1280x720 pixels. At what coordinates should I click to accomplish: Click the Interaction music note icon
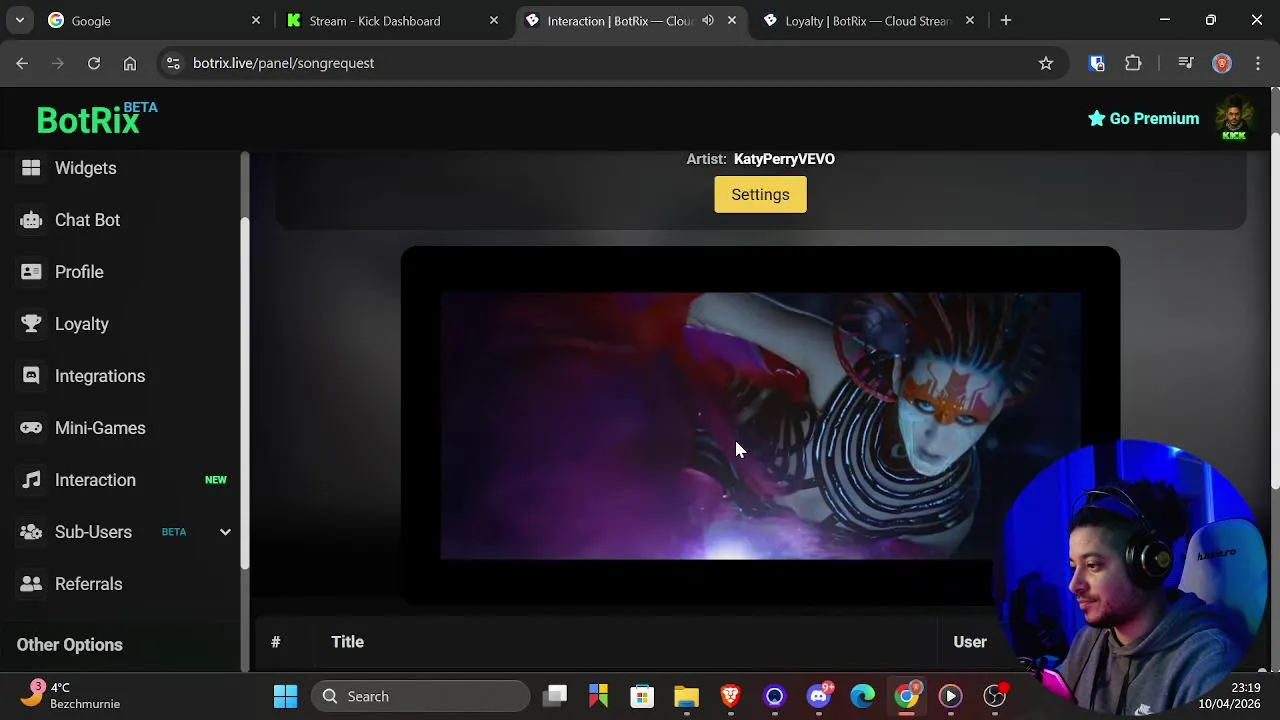(x=31, y=480)
